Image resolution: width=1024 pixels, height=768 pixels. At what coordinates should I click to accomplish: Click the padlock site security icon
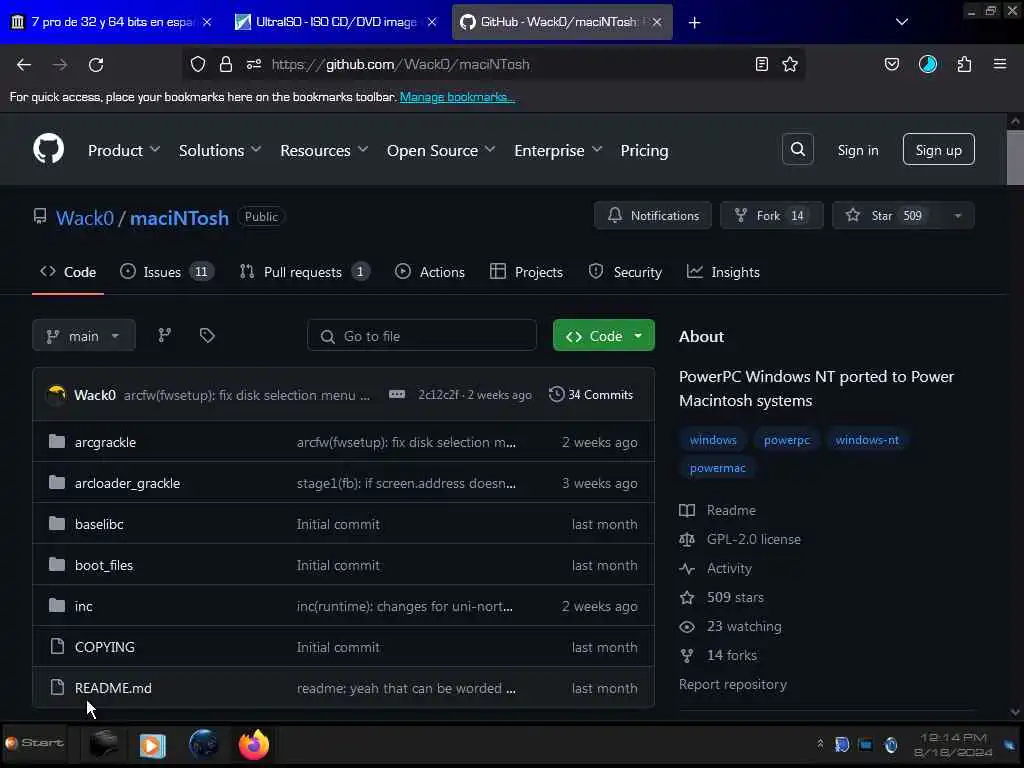click(x=225, y=64)
